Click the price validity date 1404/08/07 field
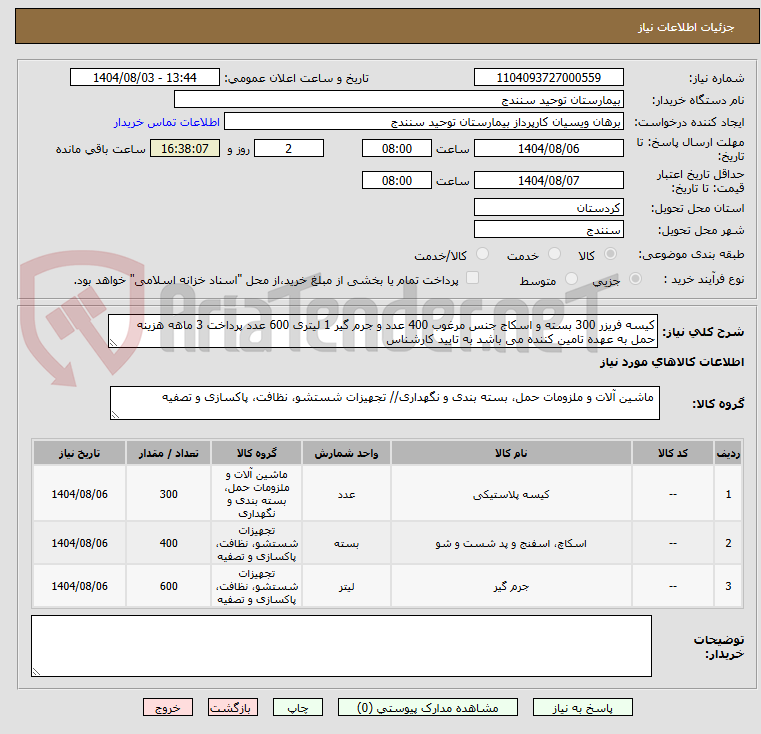Viewport: 761px width, 734px height. 548,180
